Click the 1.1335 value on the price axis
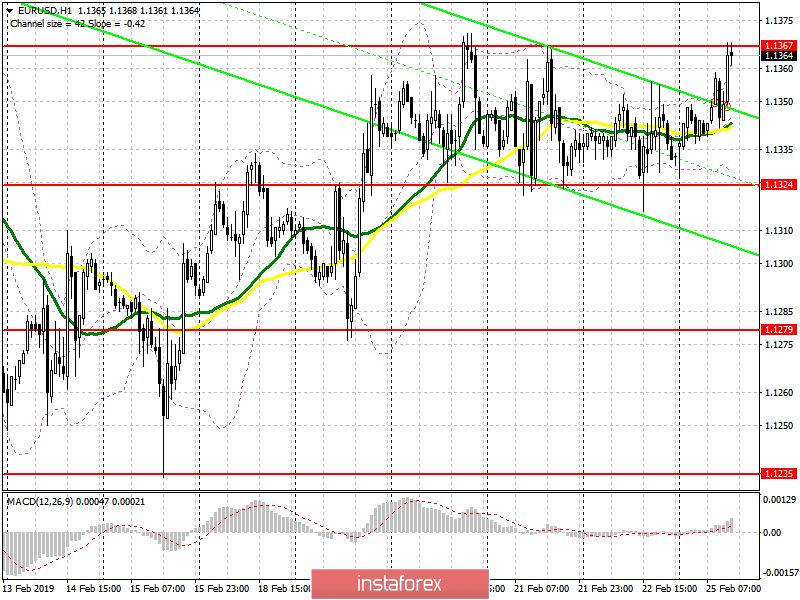Image resolution: width=800 pixels, height=600 pixels. click(779, 150)
